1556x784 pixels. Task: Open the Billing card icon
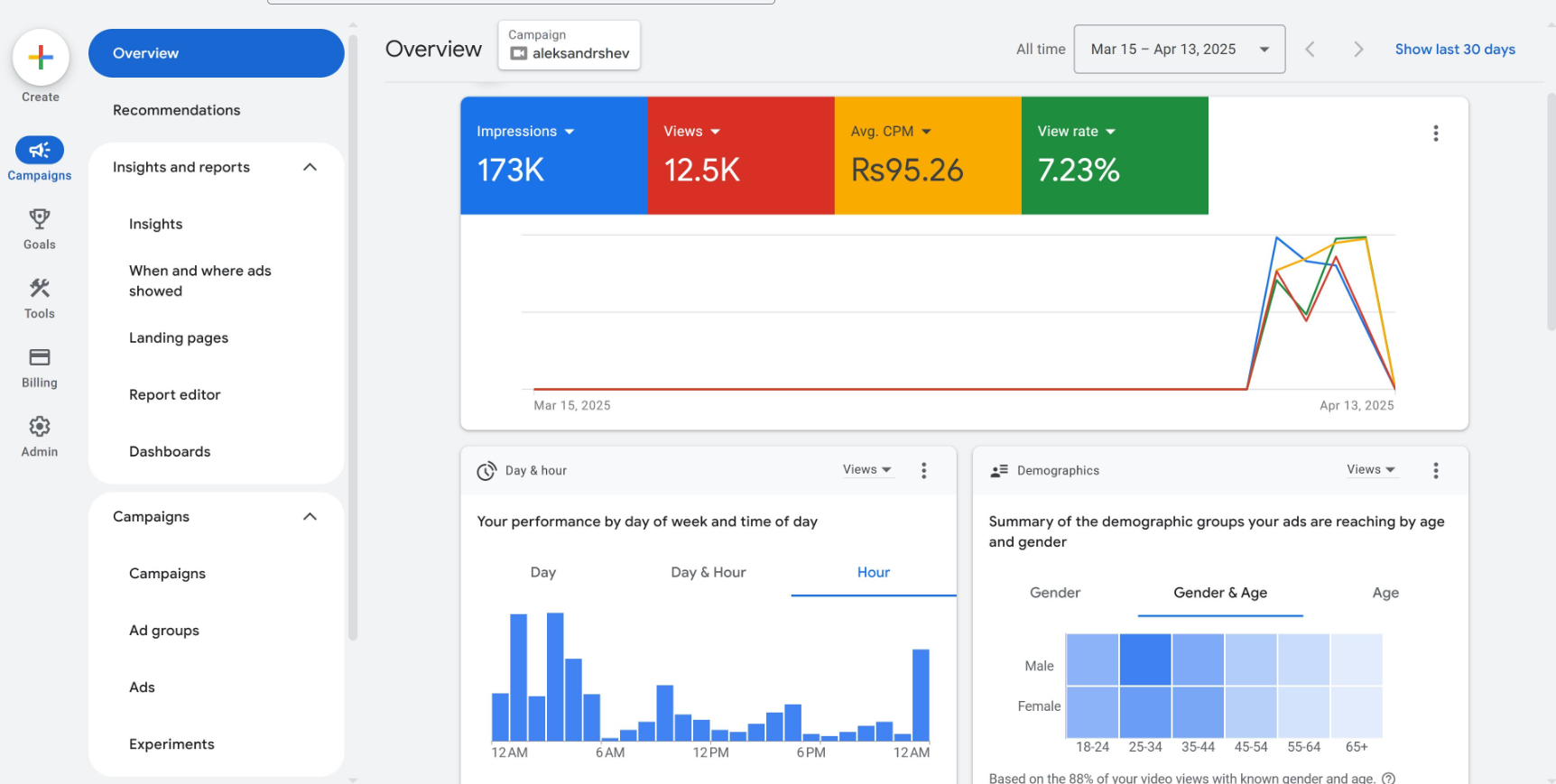tap(40, 357)
